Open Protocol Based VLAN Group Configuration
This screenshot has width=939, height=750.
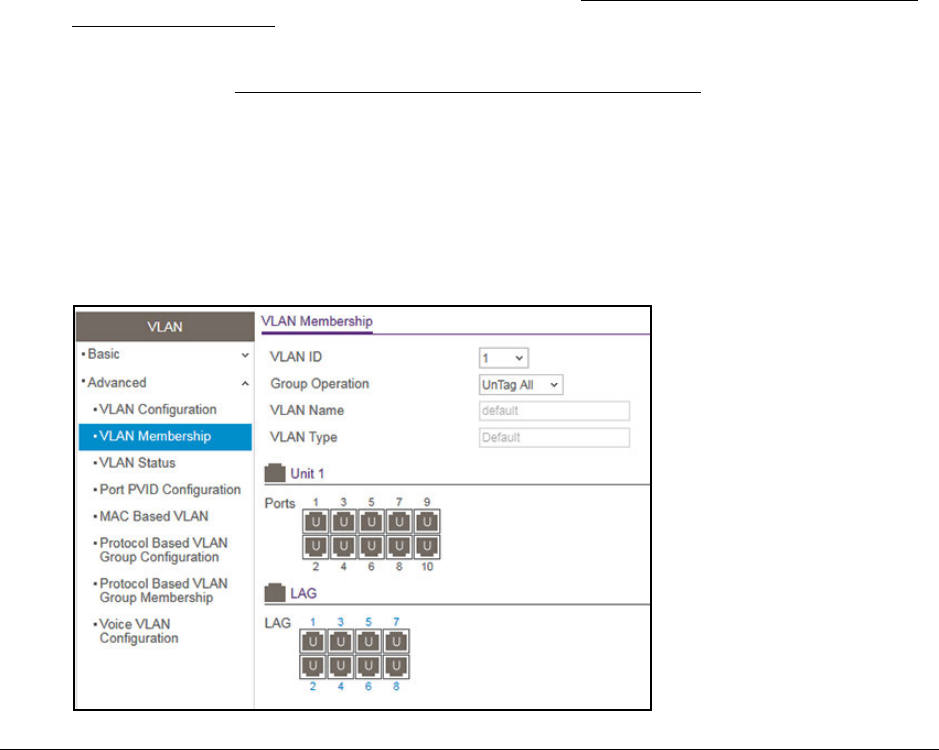(x=163, y=550)
